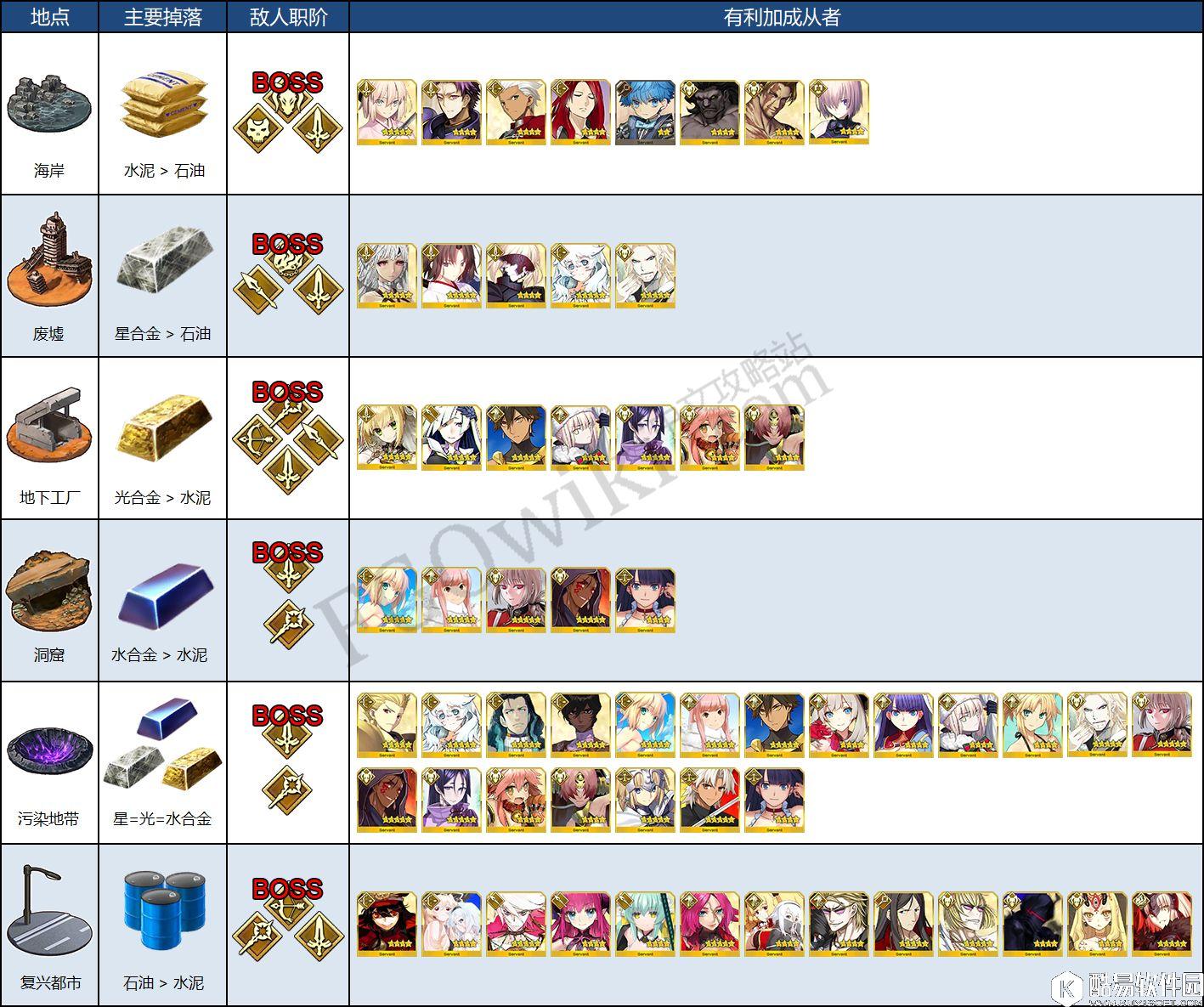Click the BOSS class icons in 海岸 row
1204x1007 pixels.
tap(288, 111)
